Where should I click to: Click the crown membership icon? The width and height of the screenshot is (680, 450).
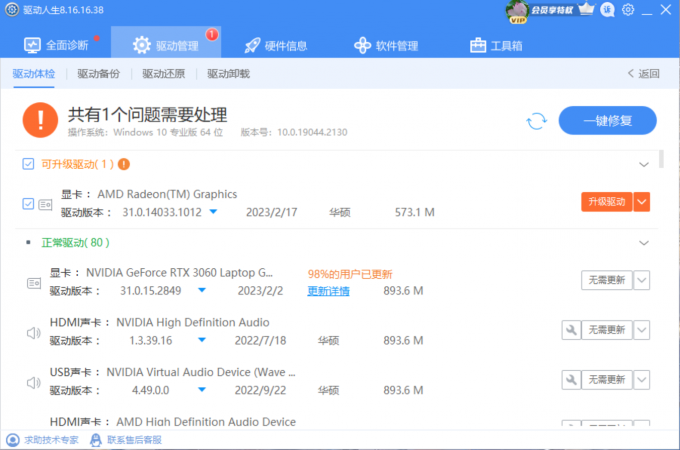coord(586,9)
